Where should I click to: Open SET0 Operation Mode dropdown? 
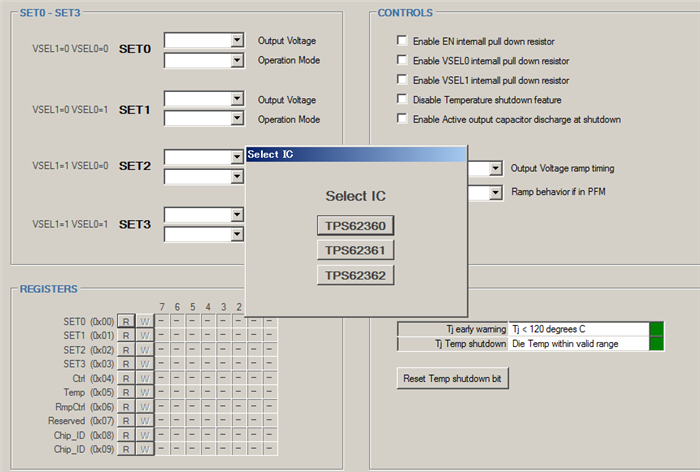click(237, 60)
